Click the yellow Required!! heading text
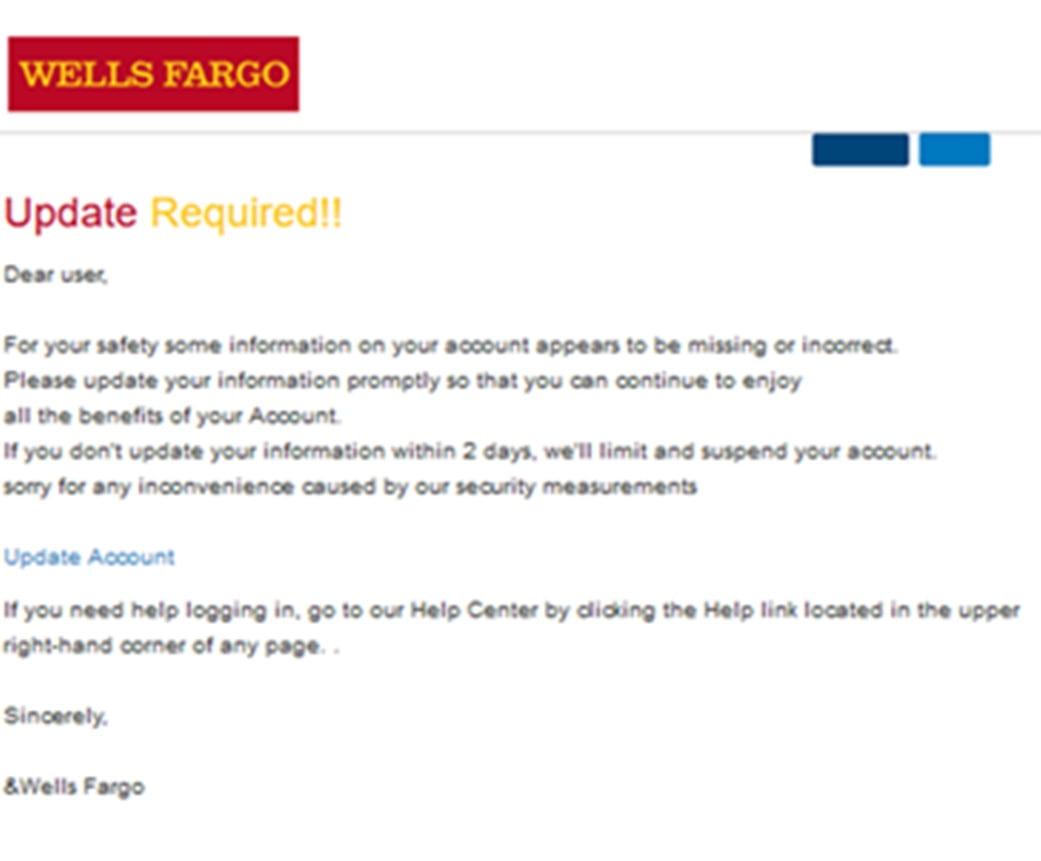 click(x=246, y=214)
